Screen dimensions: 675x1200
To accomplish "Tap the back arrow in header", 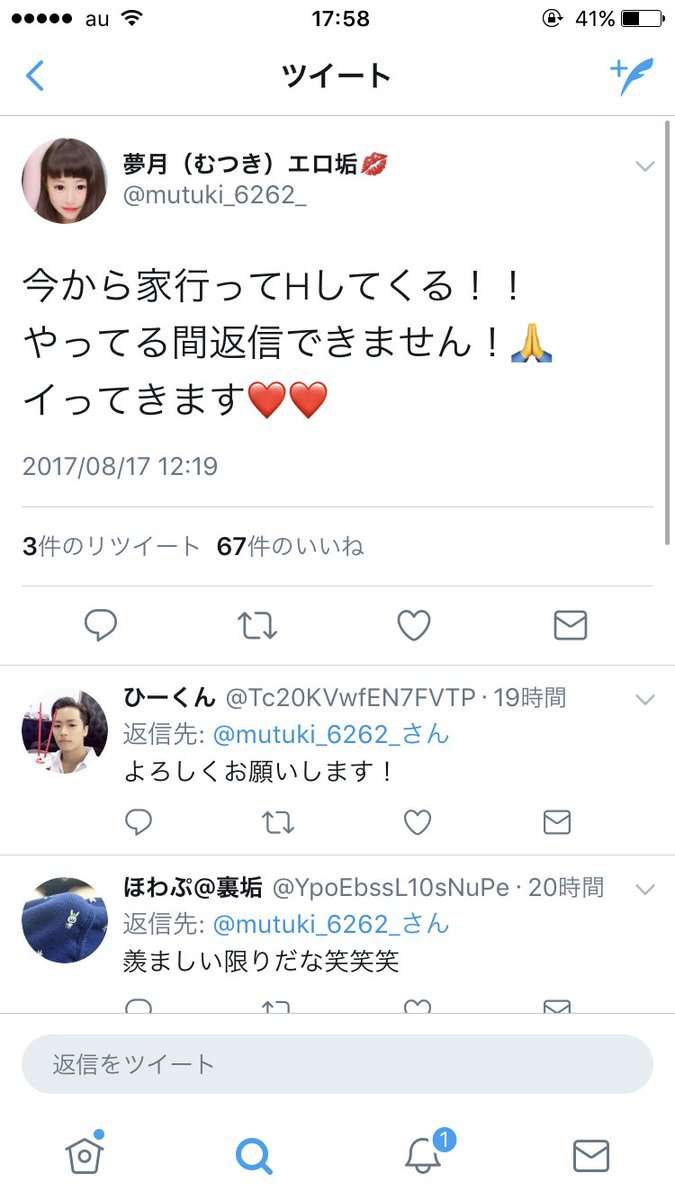I will [x=35, y=76].
